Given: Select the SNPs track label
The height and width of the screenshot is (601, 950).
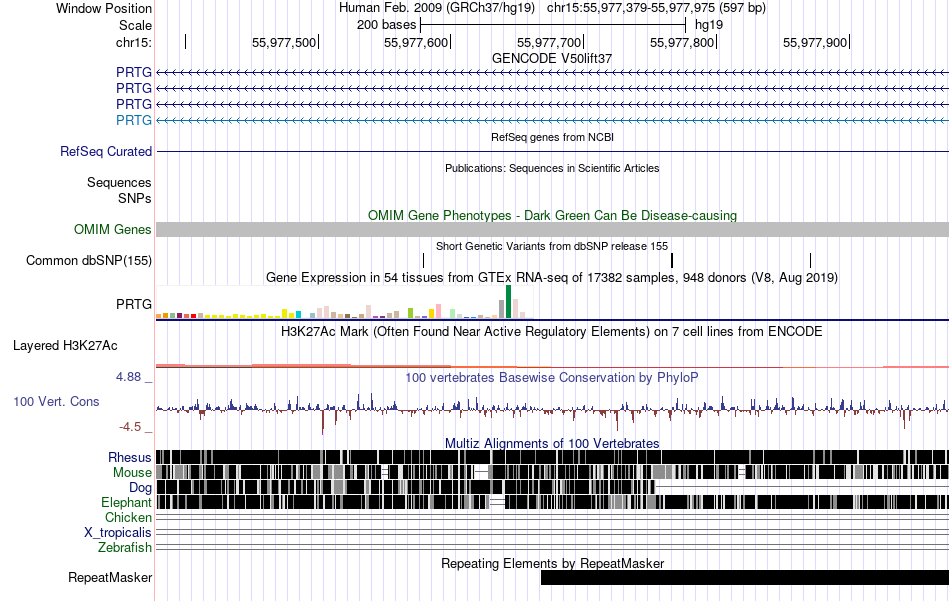Looking at the screenshot, I should [x=135, y=198].
